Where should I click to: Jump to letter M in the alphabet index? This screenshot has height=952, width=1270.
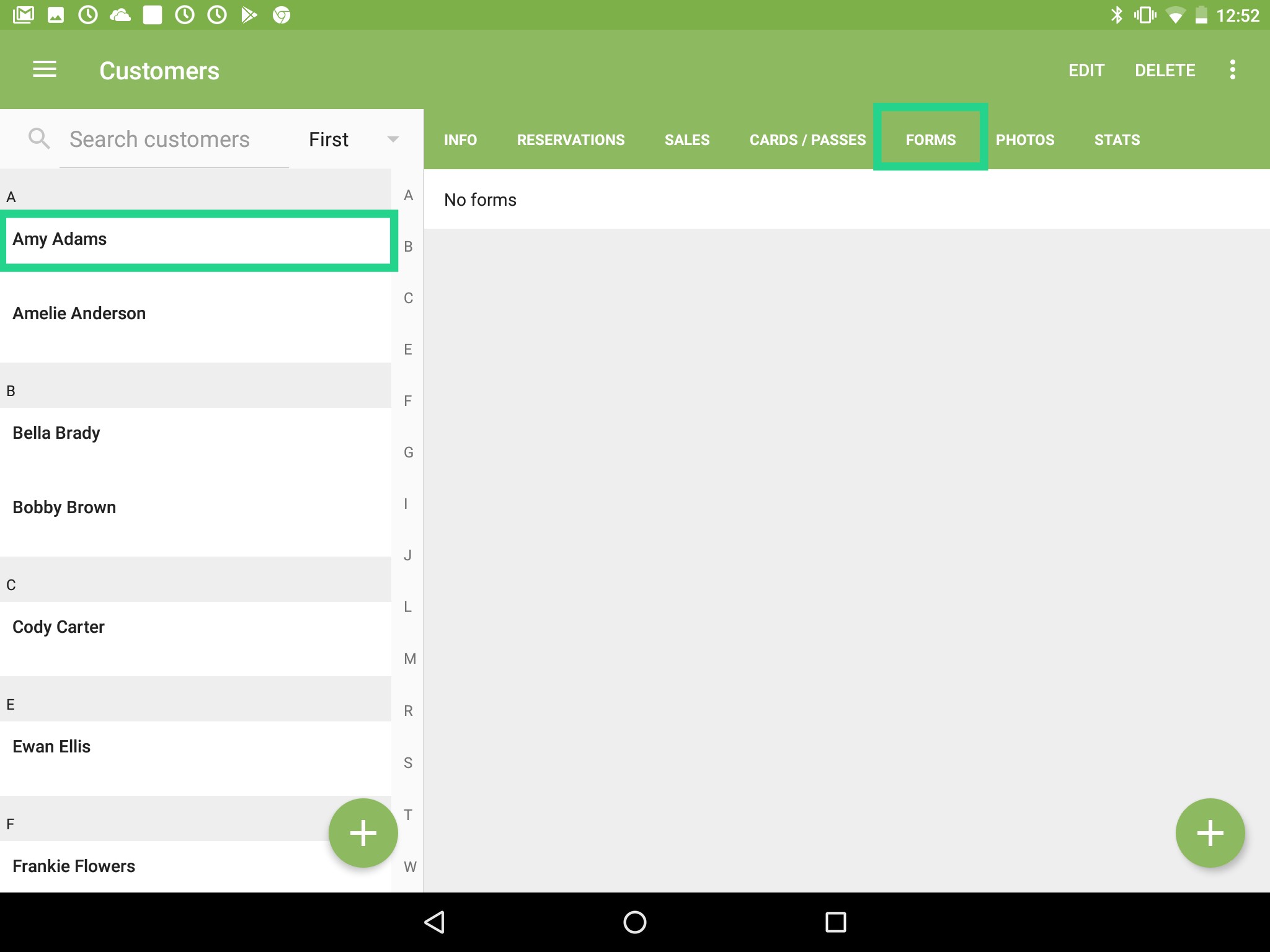(409, 658)
